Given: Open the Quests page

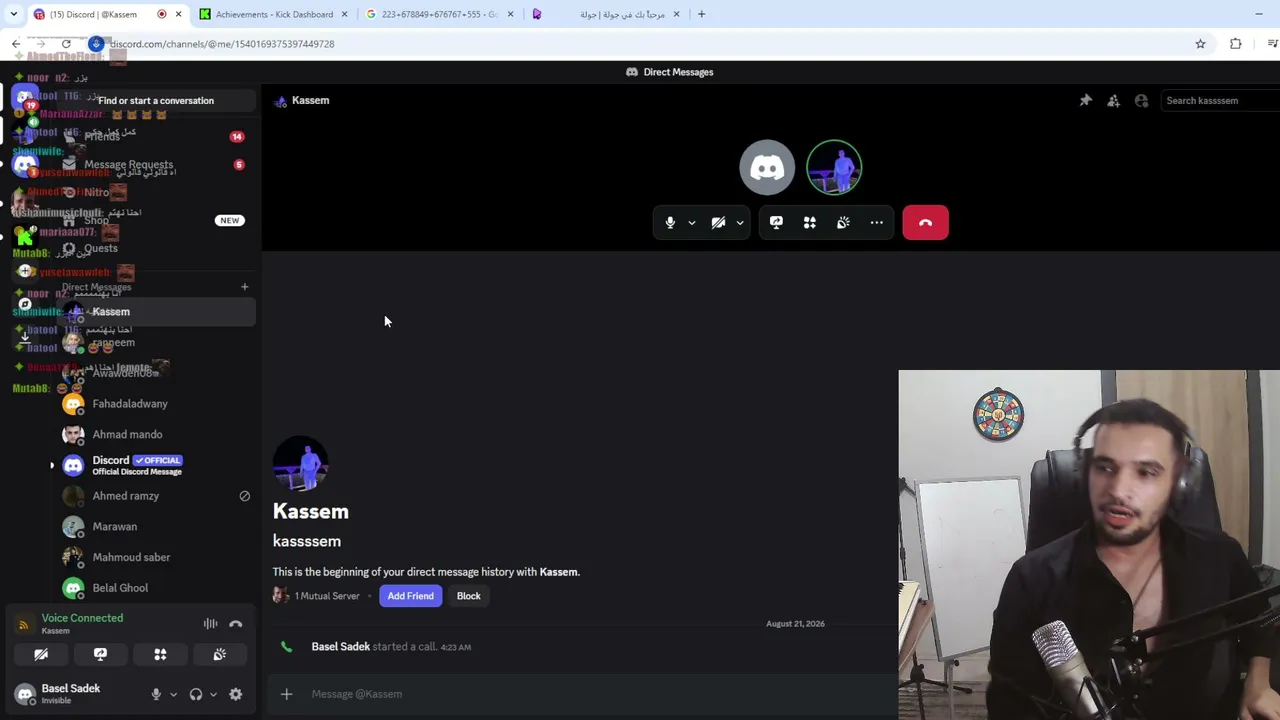Looking at the screenshot, I should 156,248.
